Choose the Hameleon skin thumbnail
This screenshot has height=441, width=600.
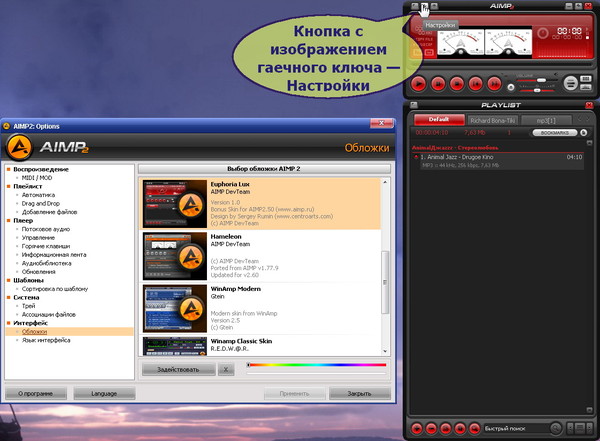coord(175,256)
